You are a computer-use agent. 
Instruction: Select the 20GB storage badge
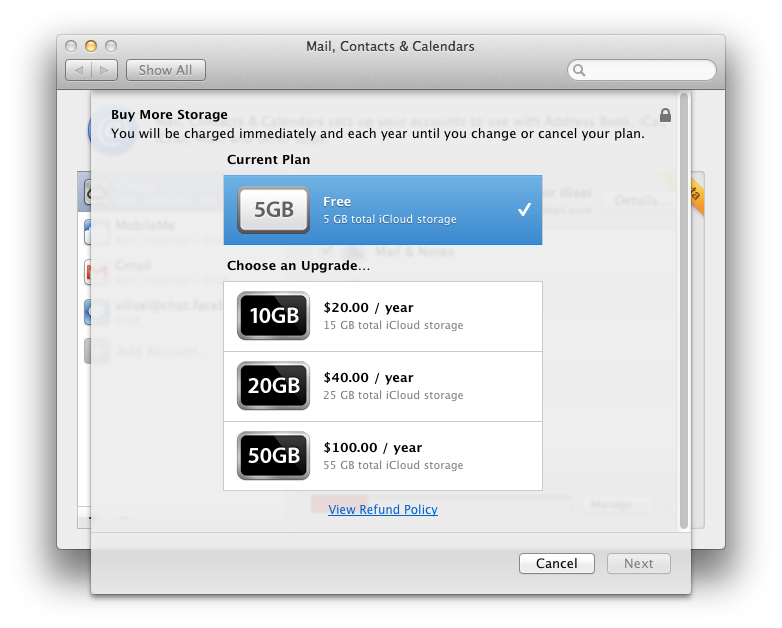[273, 386]
